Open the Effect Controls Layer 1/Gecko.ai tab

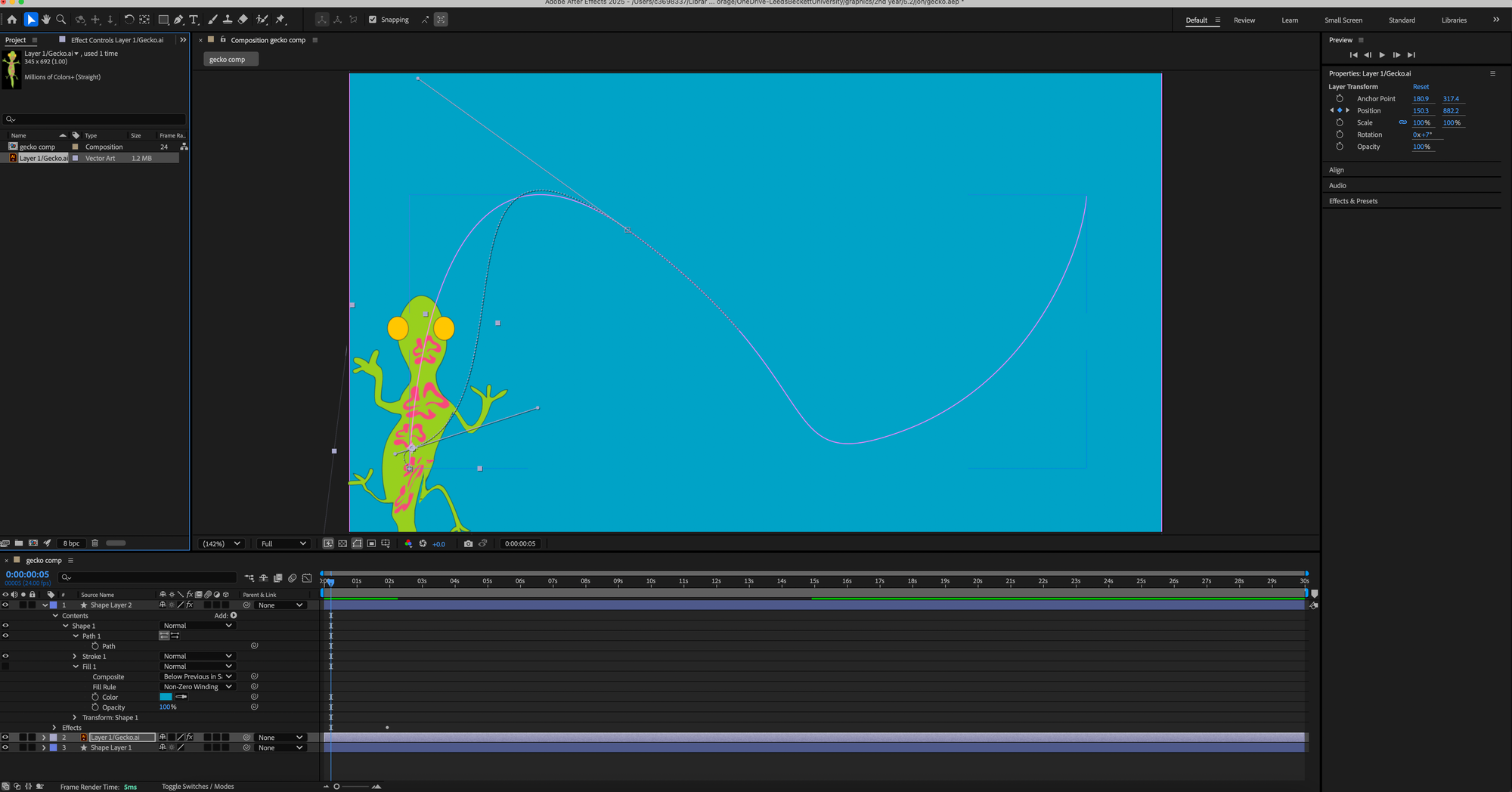click(116, 40)
